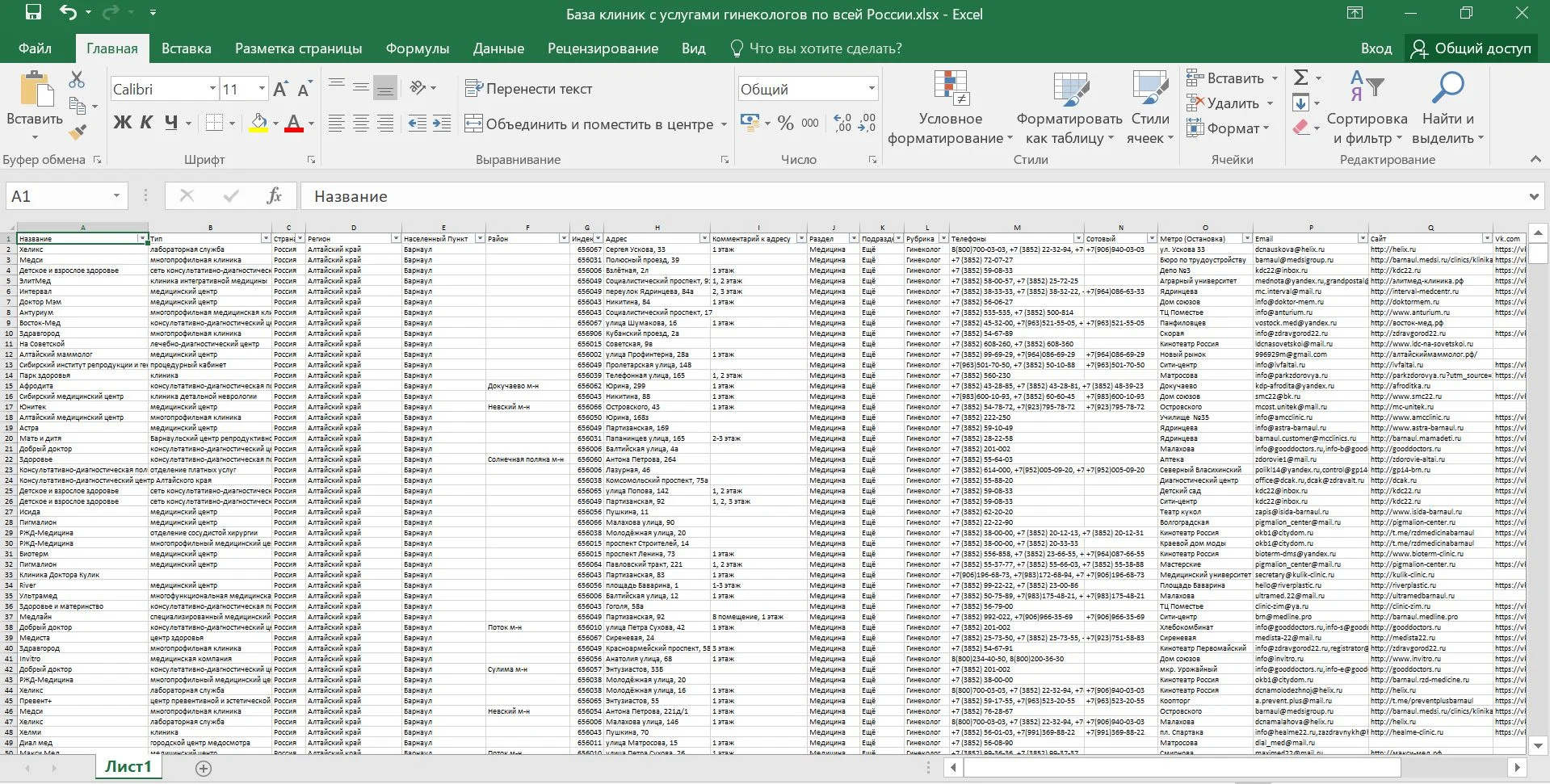
Task: Toggle italic К formatting
Action: (x=146, y=123)
